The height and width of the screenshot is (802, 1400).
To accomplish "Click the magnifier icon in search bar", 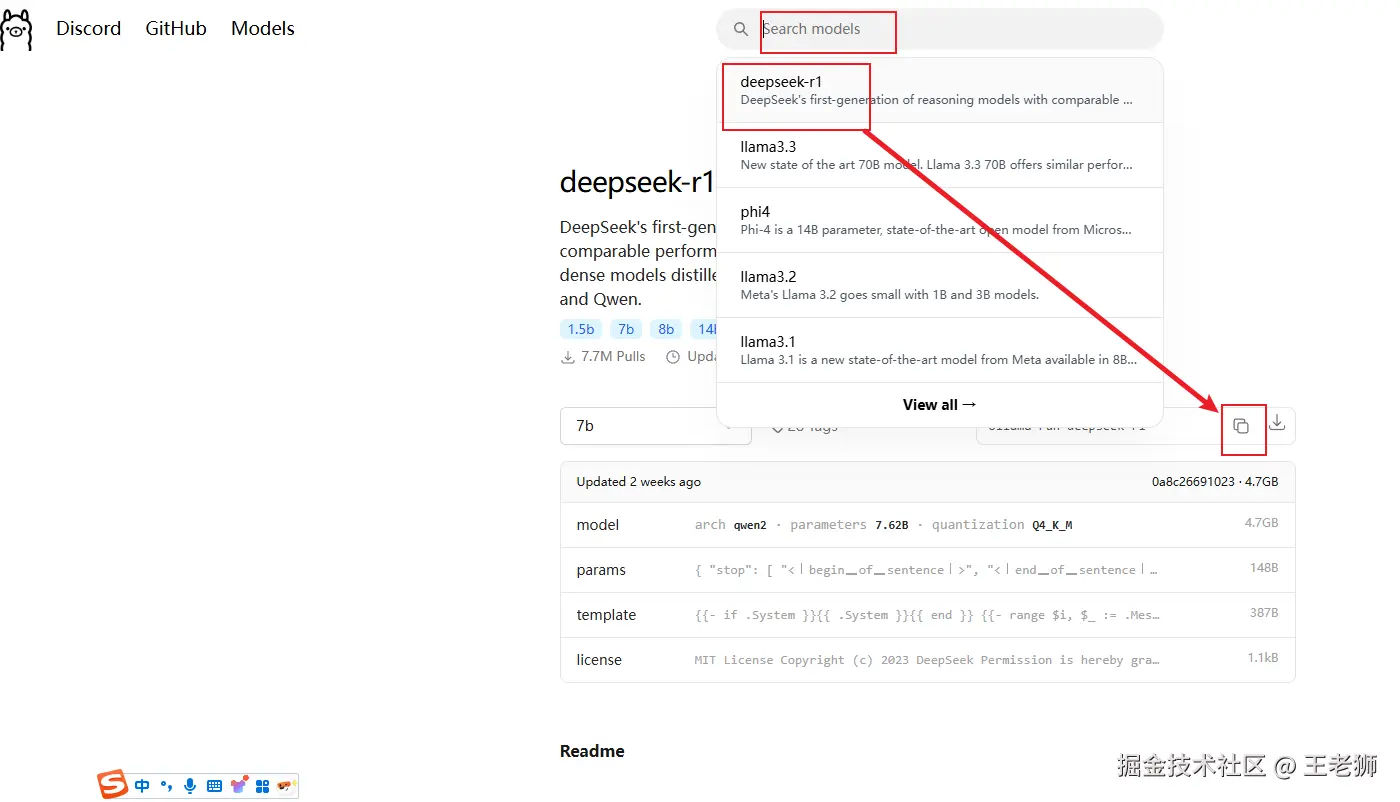I will 741,29.
